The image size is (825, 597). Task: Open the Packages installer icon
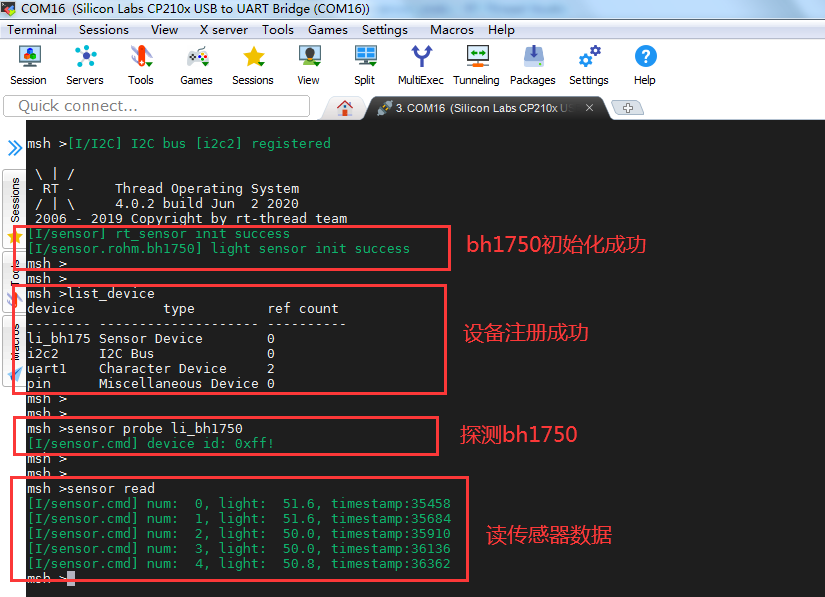[532, 65]
